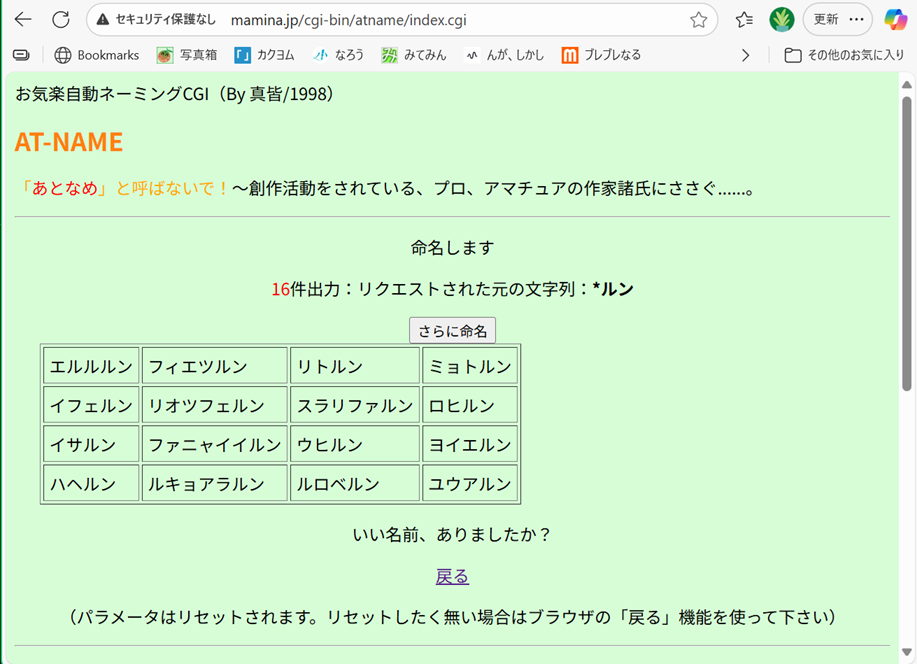Click the 更新 update button
917x664 pixels.
click(826, 20)
